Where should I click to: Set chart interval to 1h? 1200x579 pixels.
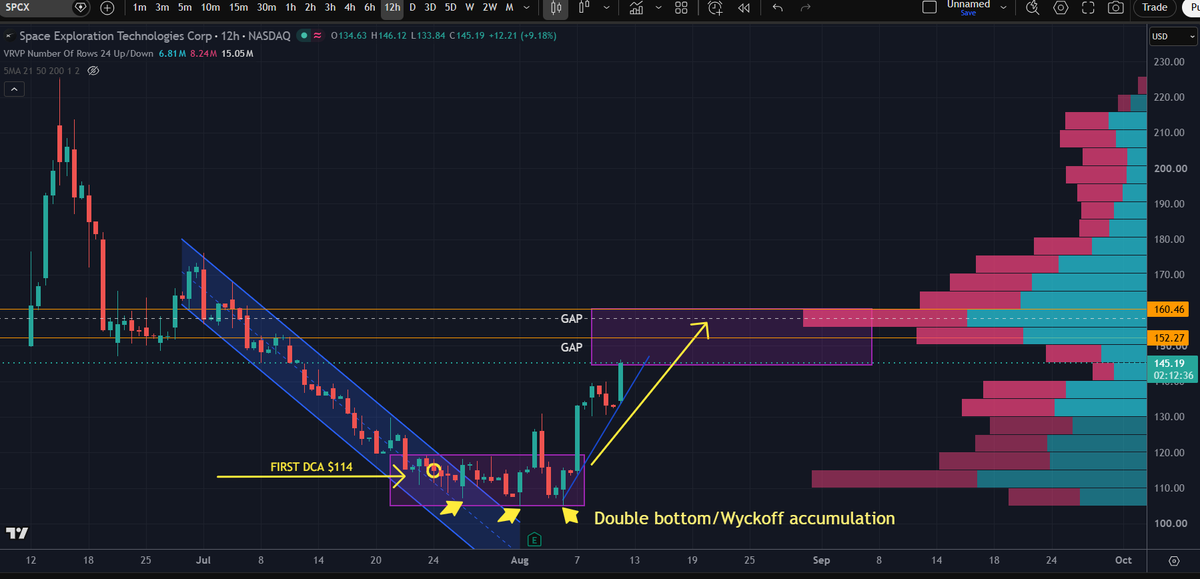tap(290, 7)
